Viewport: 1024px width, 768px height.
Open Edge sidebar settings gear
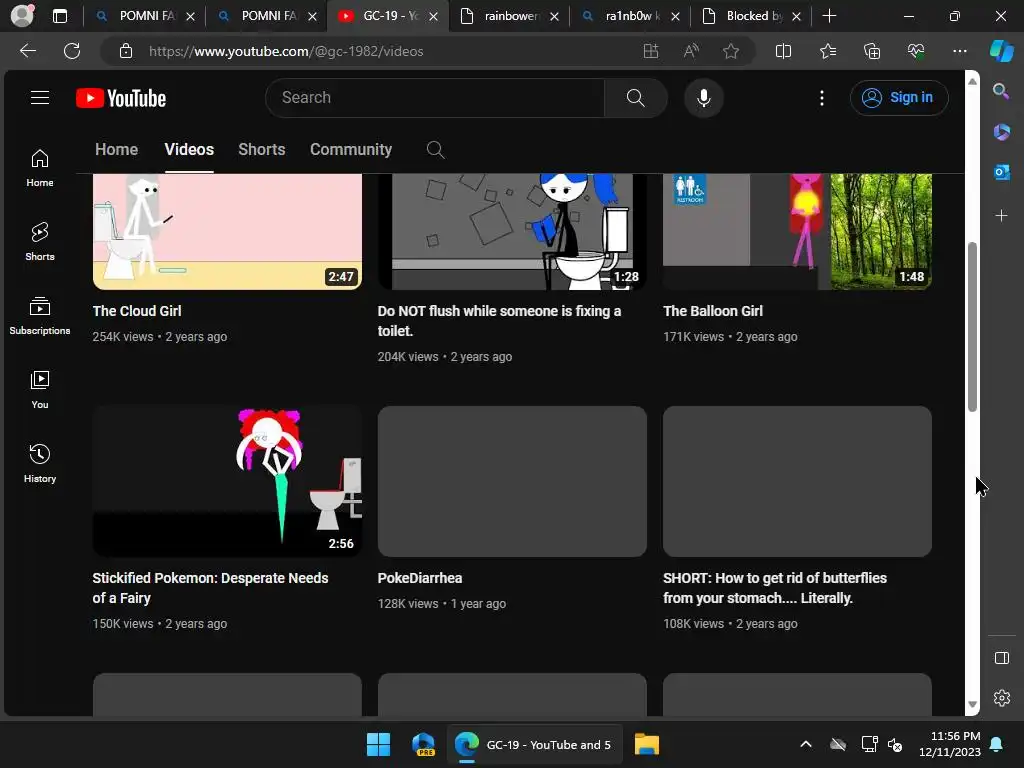[1001, 698]
